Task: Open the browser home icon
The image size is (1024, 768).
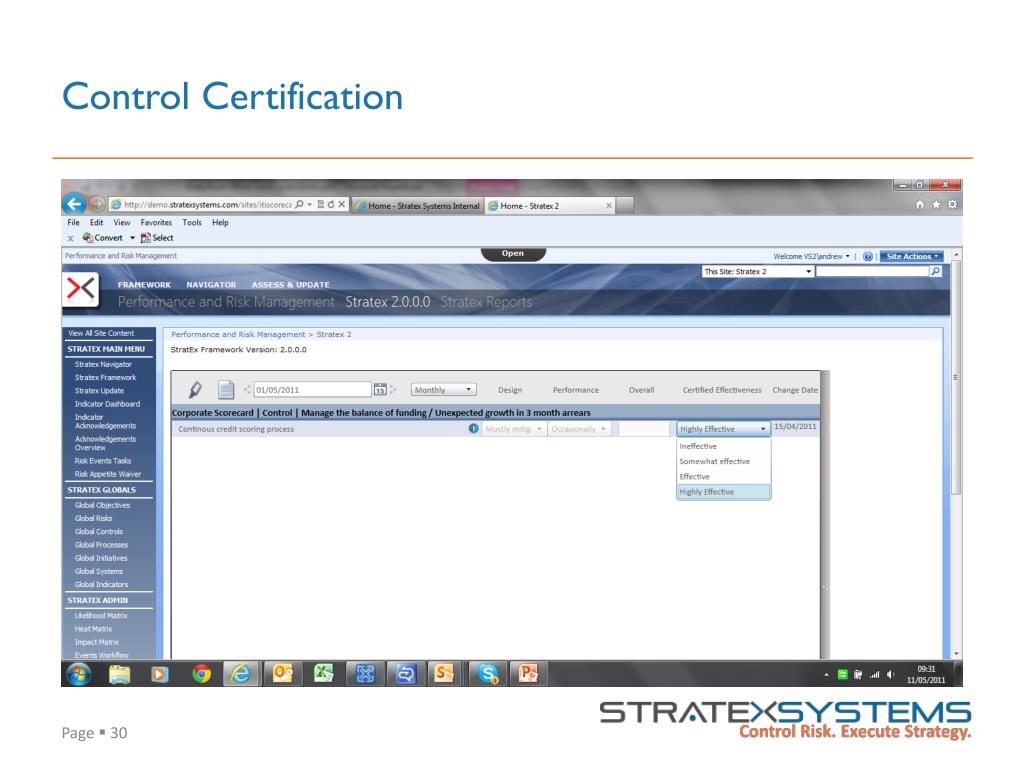Action: point(920,204)
